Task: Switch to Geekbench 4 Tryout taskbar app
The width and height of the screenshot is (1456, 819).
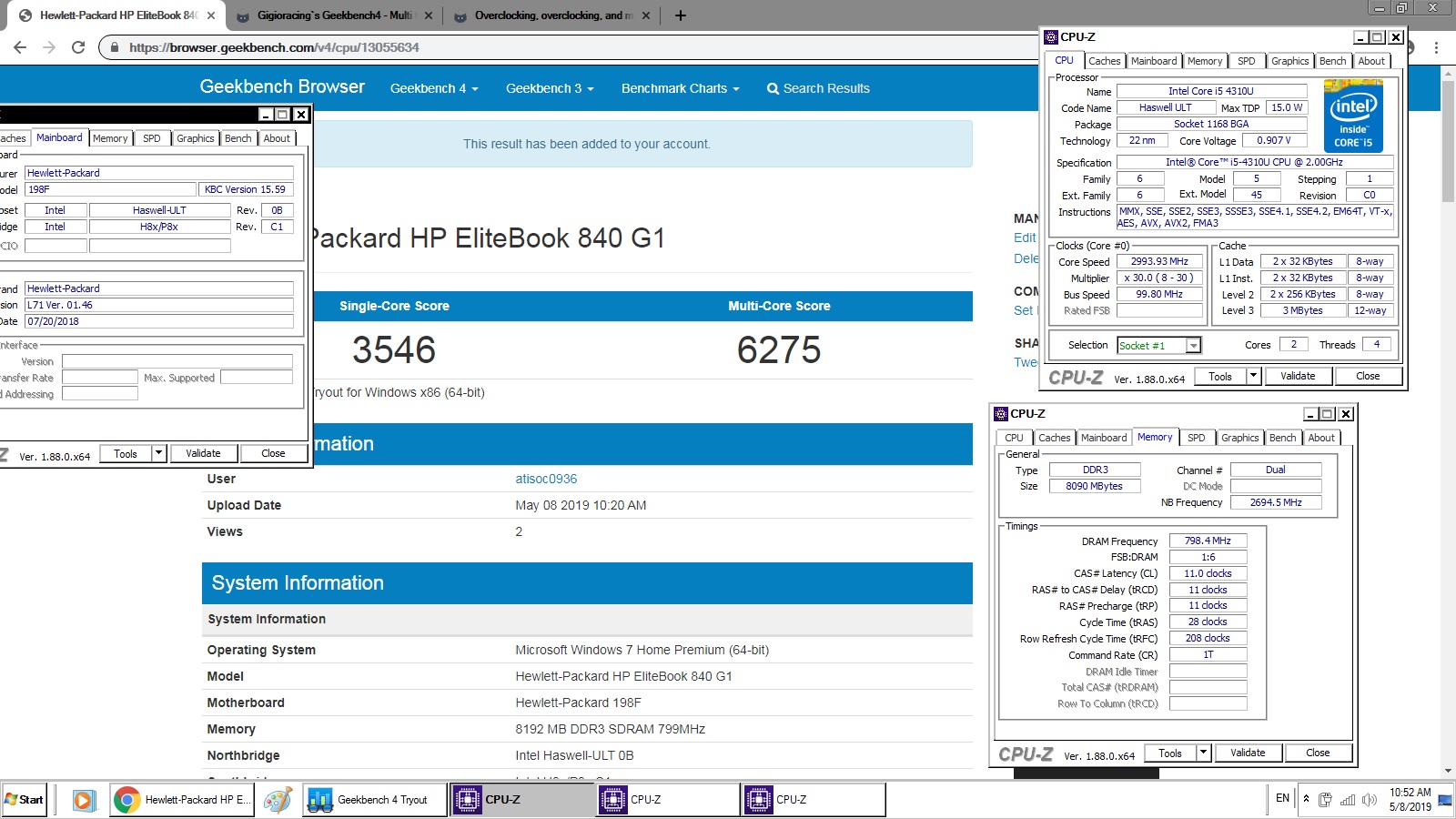Action: (375, 800)
